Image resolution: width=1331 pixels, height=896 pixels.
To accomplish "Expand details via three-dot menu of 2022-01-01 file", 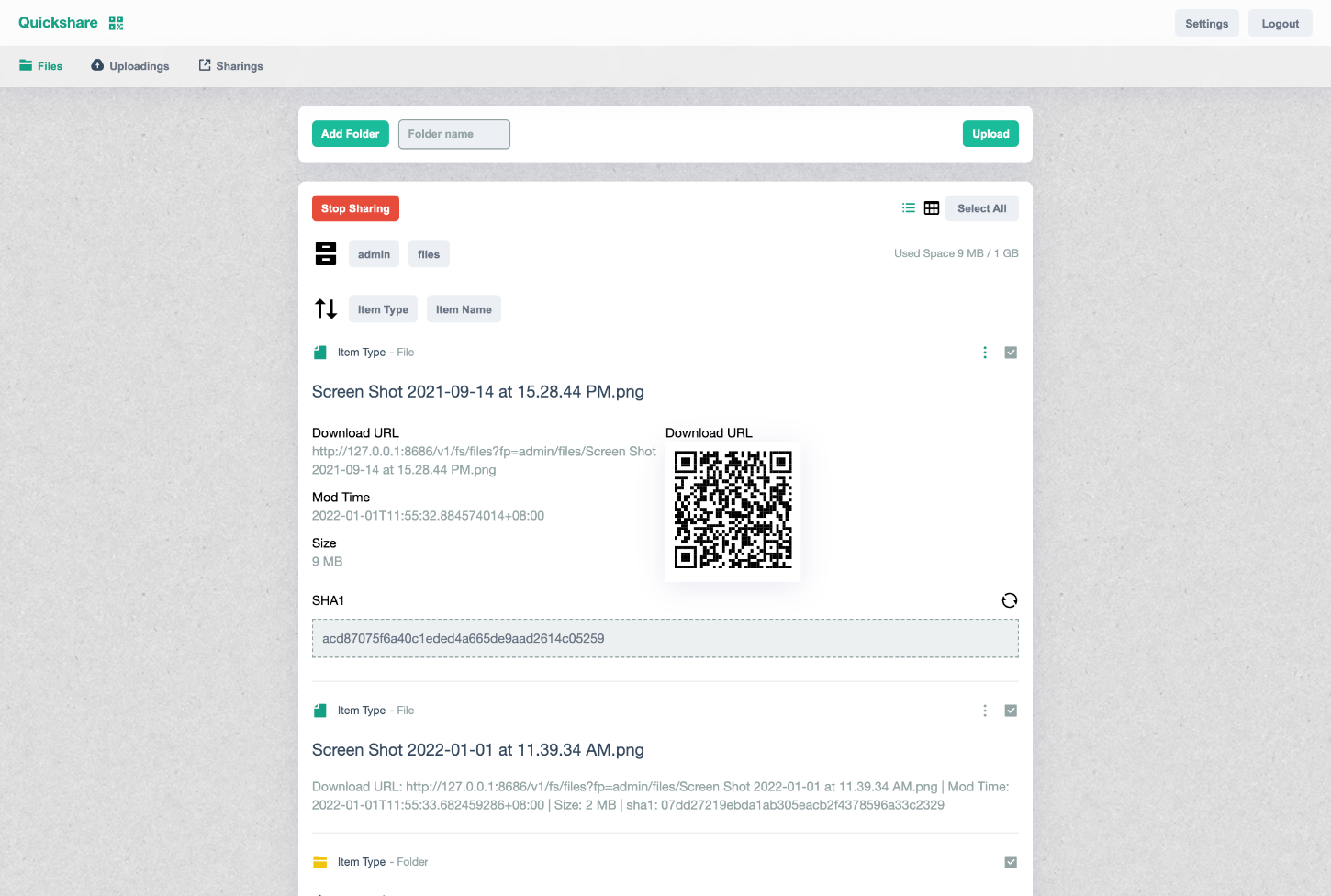I will pos(985,711).
